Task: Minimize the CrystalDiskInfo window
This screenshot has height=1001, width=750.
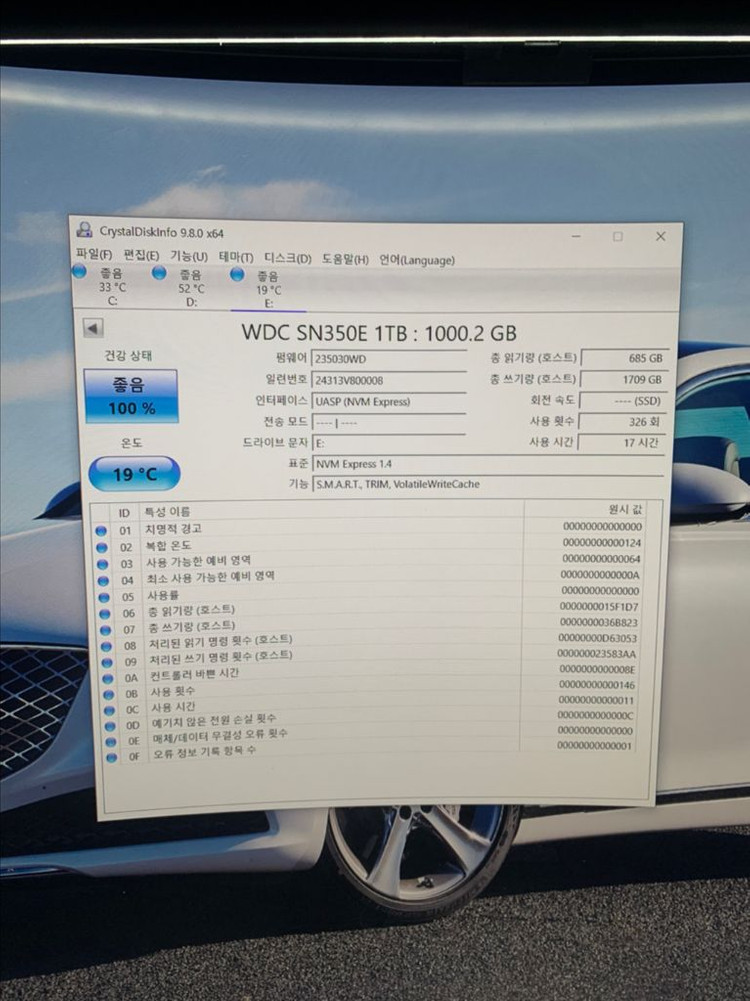Action: (576, 236)
